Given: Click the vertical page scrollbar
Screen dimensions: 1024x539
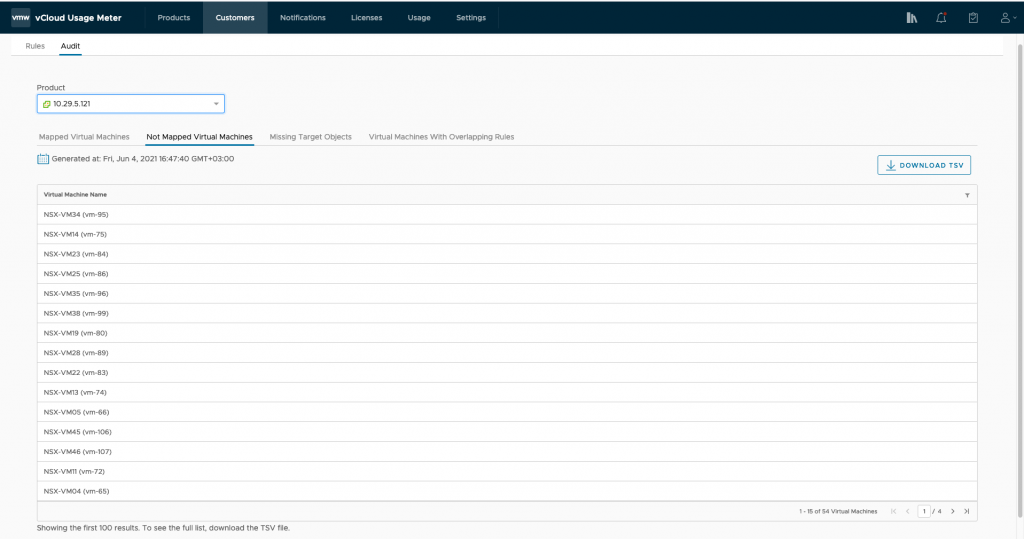Looking at the screenshot, I should click(1020, 281).
